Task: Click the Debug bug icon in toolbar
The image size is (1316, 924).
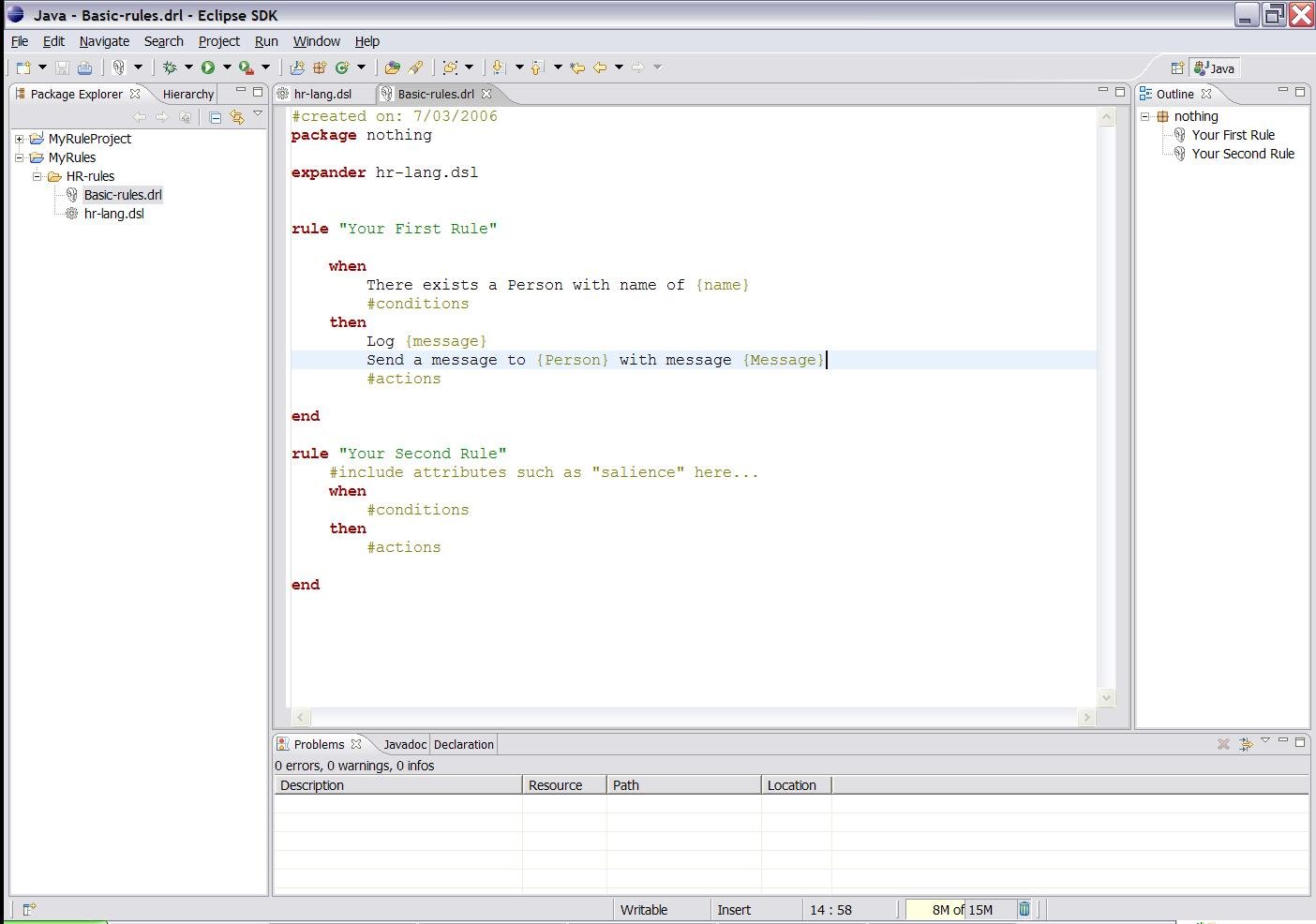Action: (170, 67)
